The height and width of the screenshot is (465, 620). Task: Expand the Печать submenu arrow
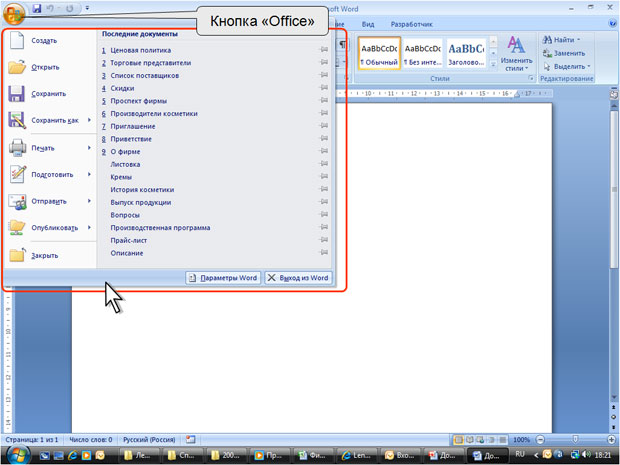tap(89, 147)
